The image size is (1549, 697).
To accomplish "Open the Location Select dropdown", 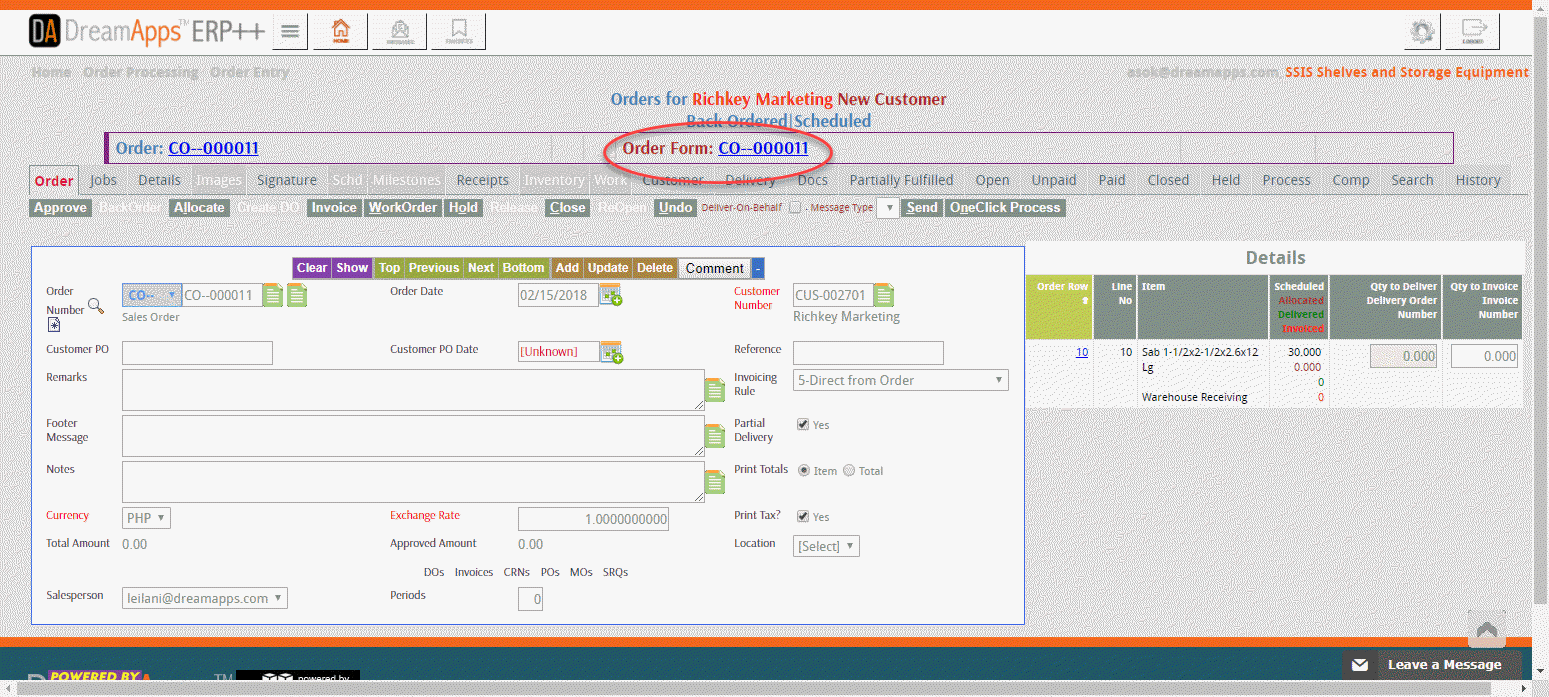I will 826,546.
